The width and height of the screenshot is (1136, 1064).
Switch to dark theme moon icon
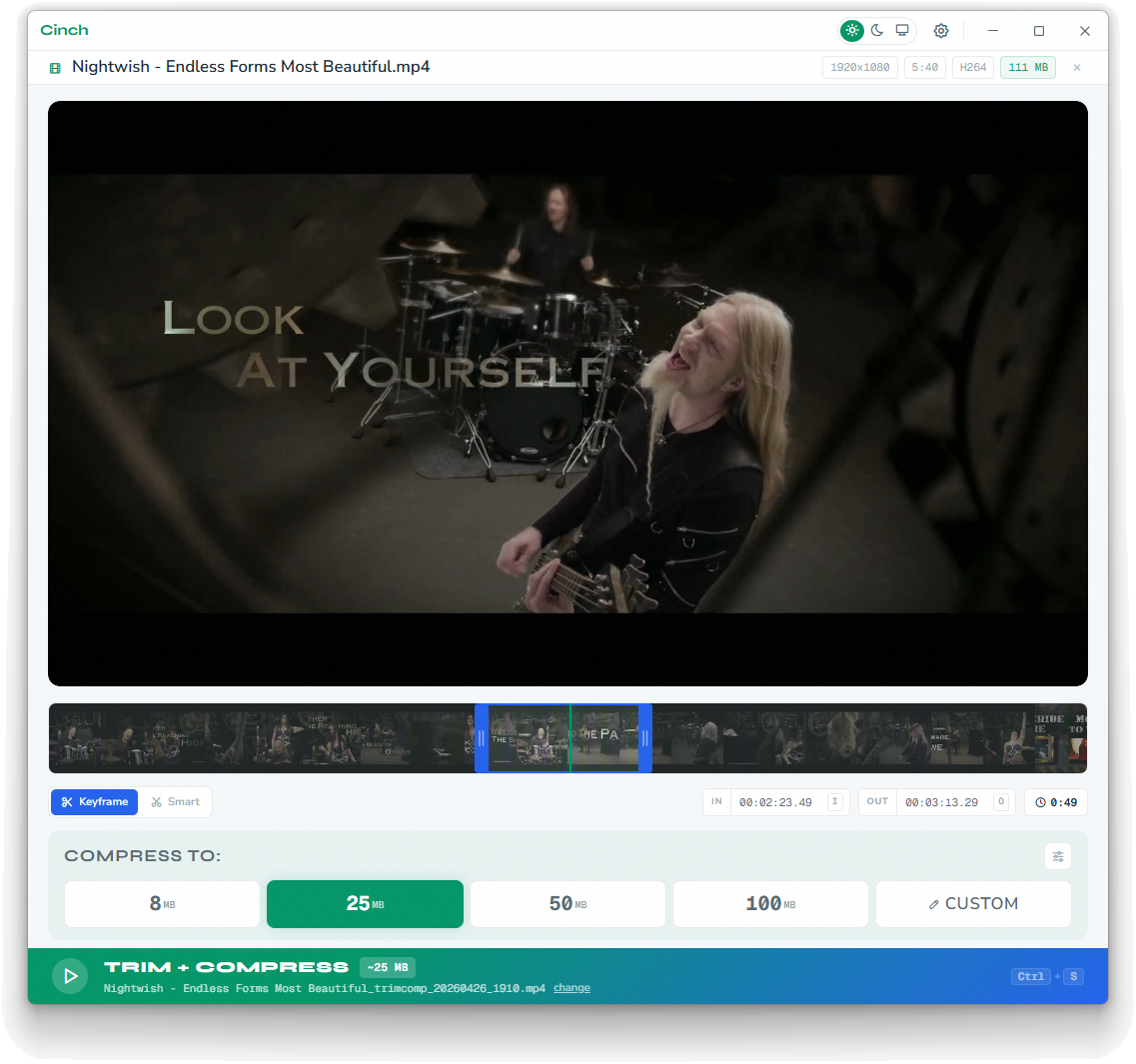[877, 31]
